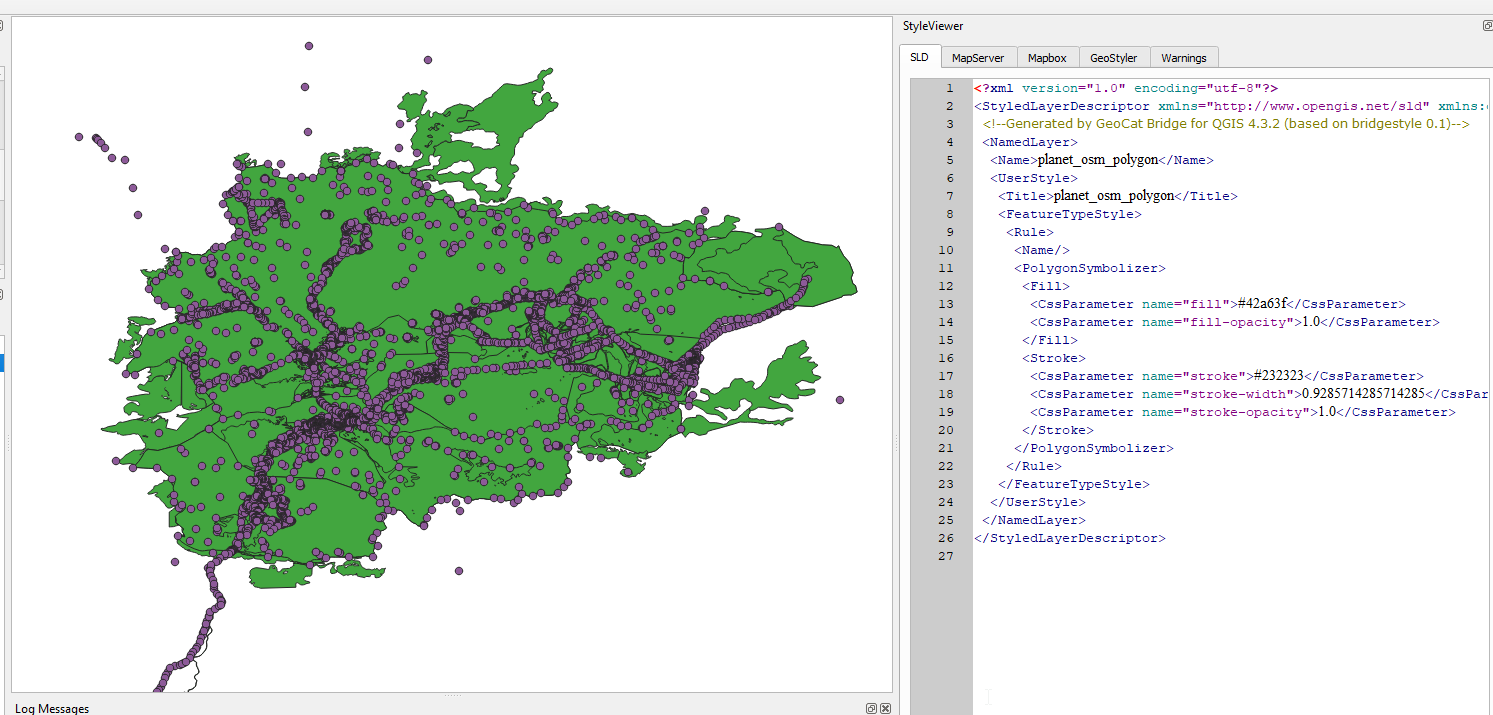Switch to the MapServer tab
The width and height of the screenshot is (1493, 715).
point(978,57)
